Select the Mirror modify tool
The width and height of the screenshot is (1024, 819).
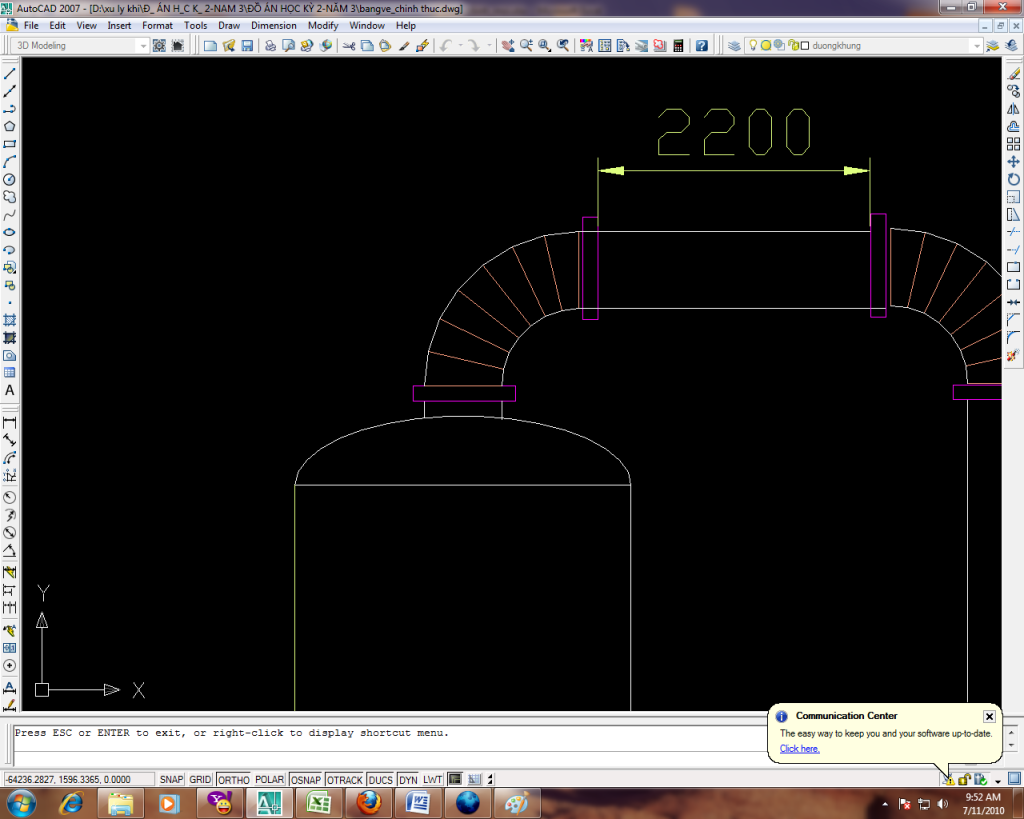click(x=1013, y=108)
